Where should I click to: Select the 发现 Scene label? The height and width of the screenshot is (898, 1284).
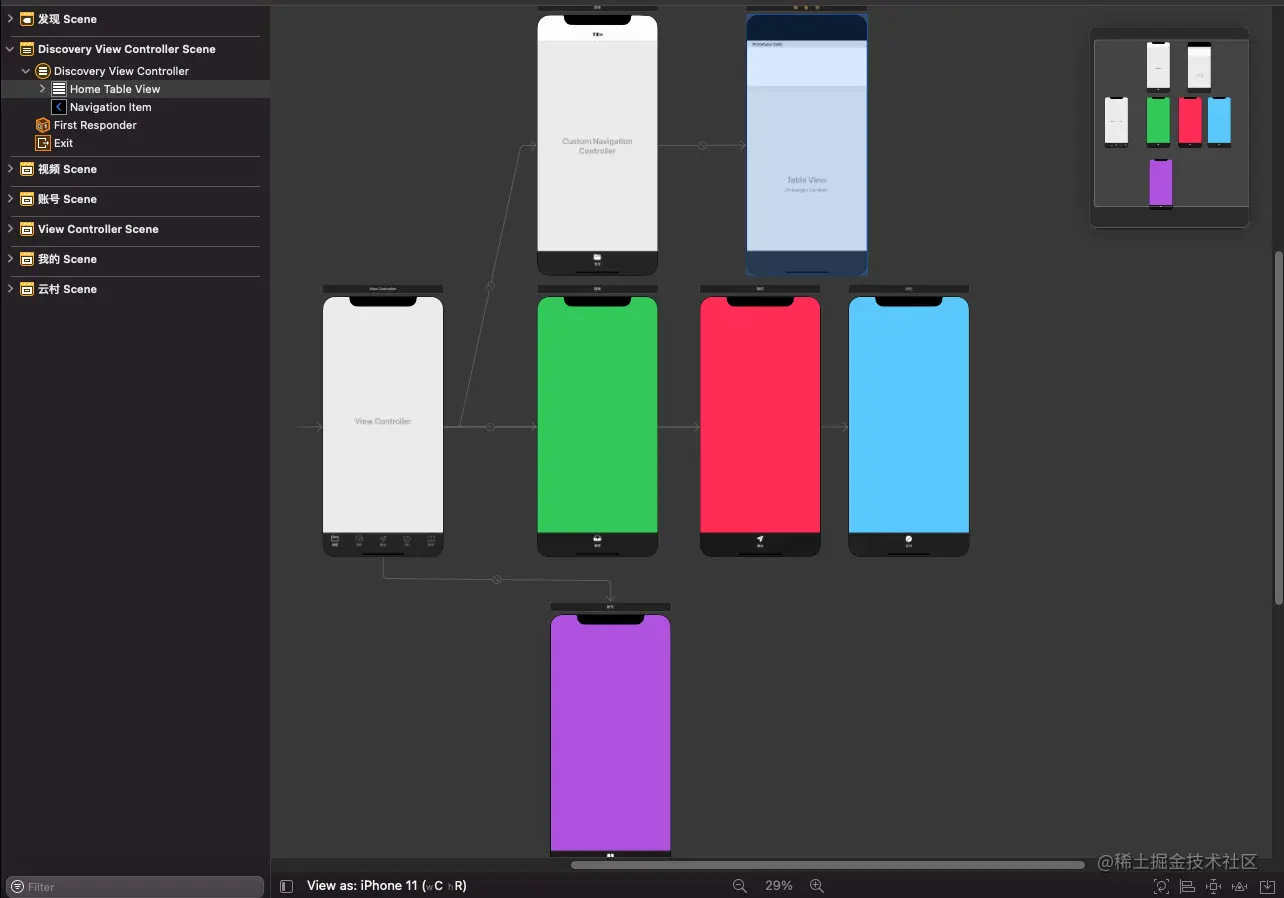[x=67, y=19]
